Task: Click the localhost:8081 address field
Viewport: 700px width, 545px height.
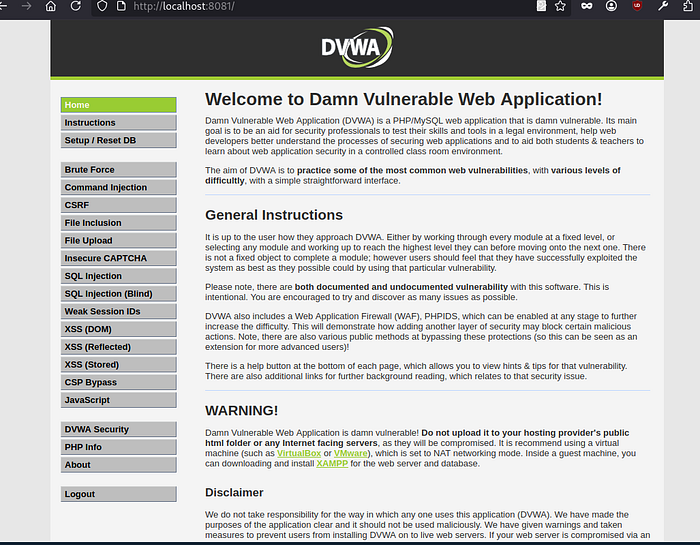Action: point(330,6)
